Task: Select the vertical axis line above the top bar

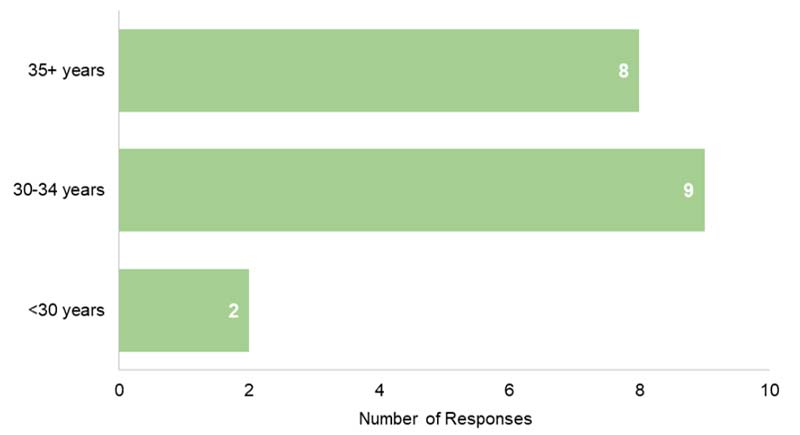Action: tap(119, 20)
